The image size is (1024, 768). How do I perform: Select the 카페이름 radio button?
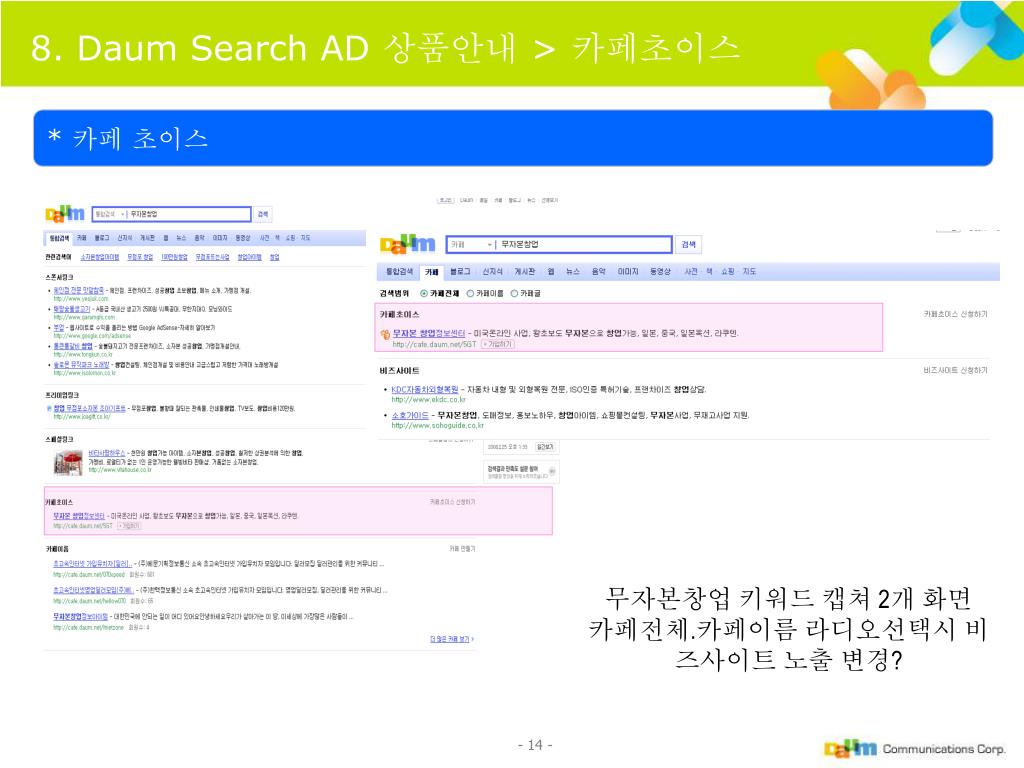point(470,294)
